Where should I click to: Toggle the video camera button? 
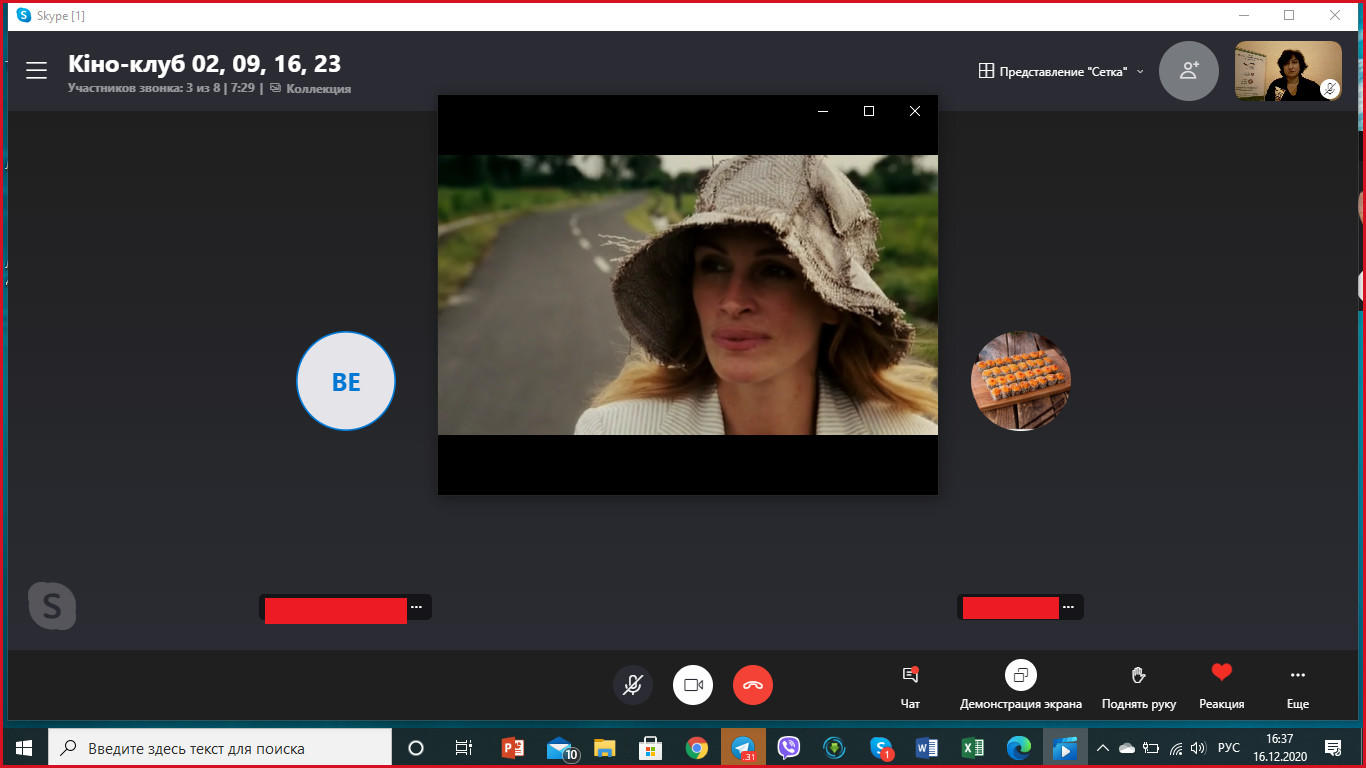(693, 685)
